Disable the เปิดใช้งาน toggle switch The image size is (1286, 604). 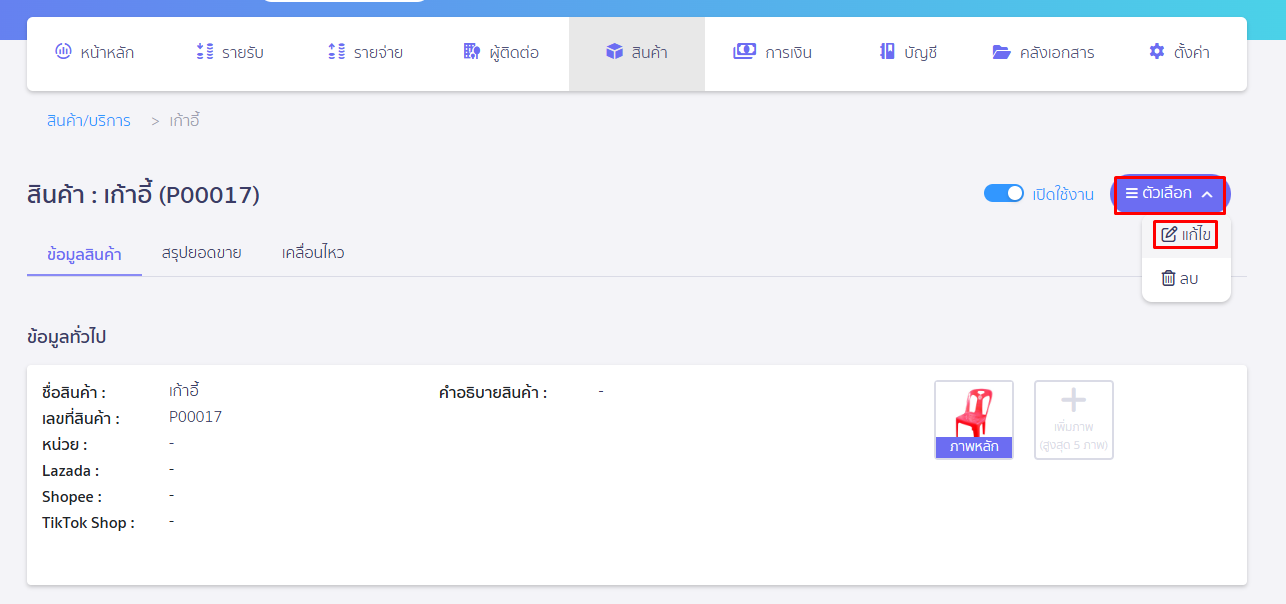click(x=1005, y=193)
